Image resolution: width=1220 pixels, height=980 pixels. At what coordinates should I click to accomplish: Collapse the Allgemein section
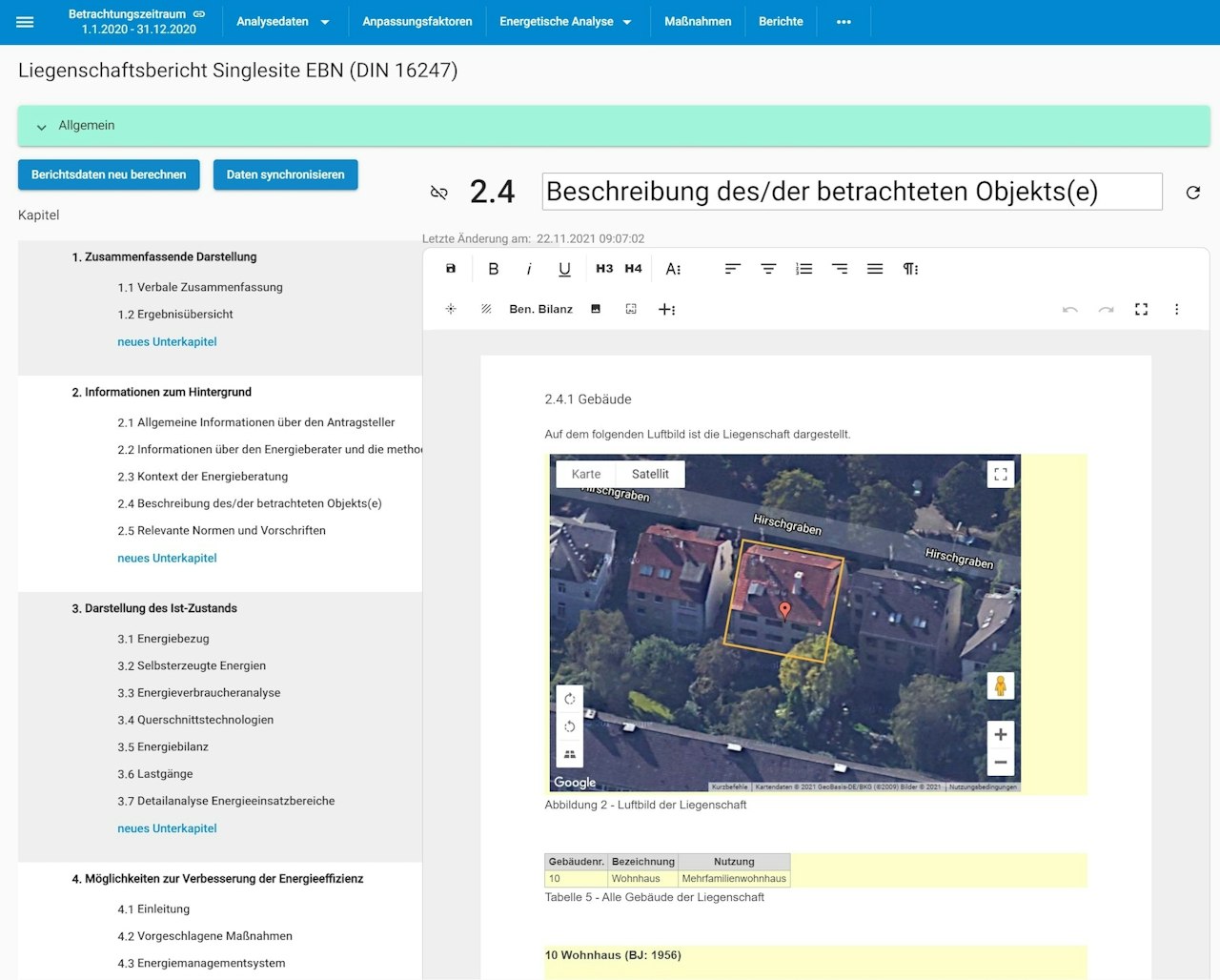42,126
